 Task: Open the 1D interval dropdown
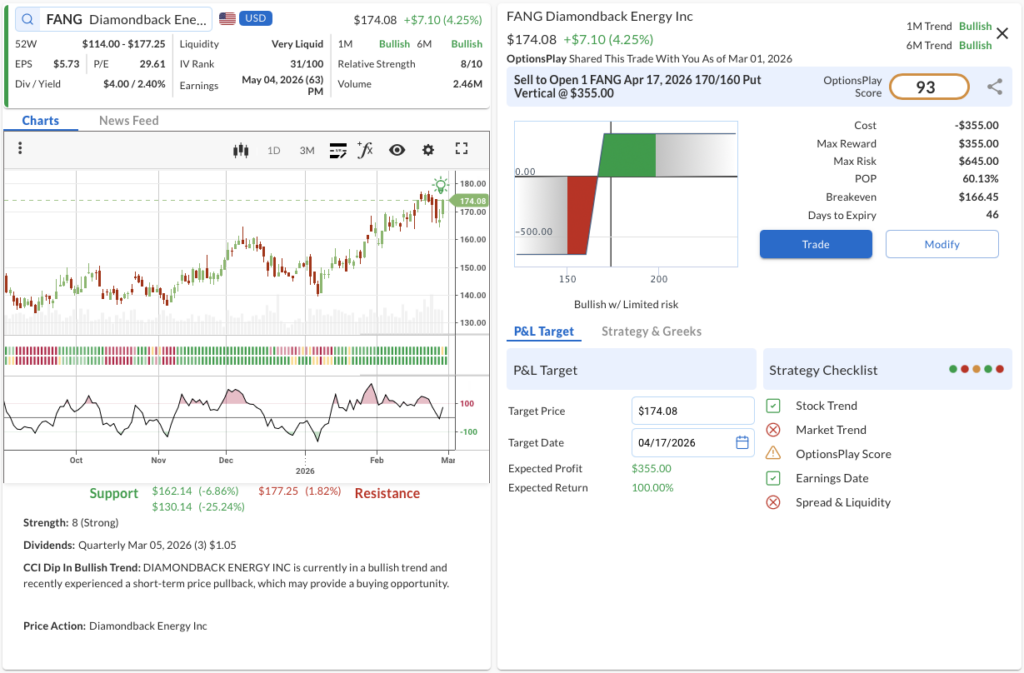(273, 150)
